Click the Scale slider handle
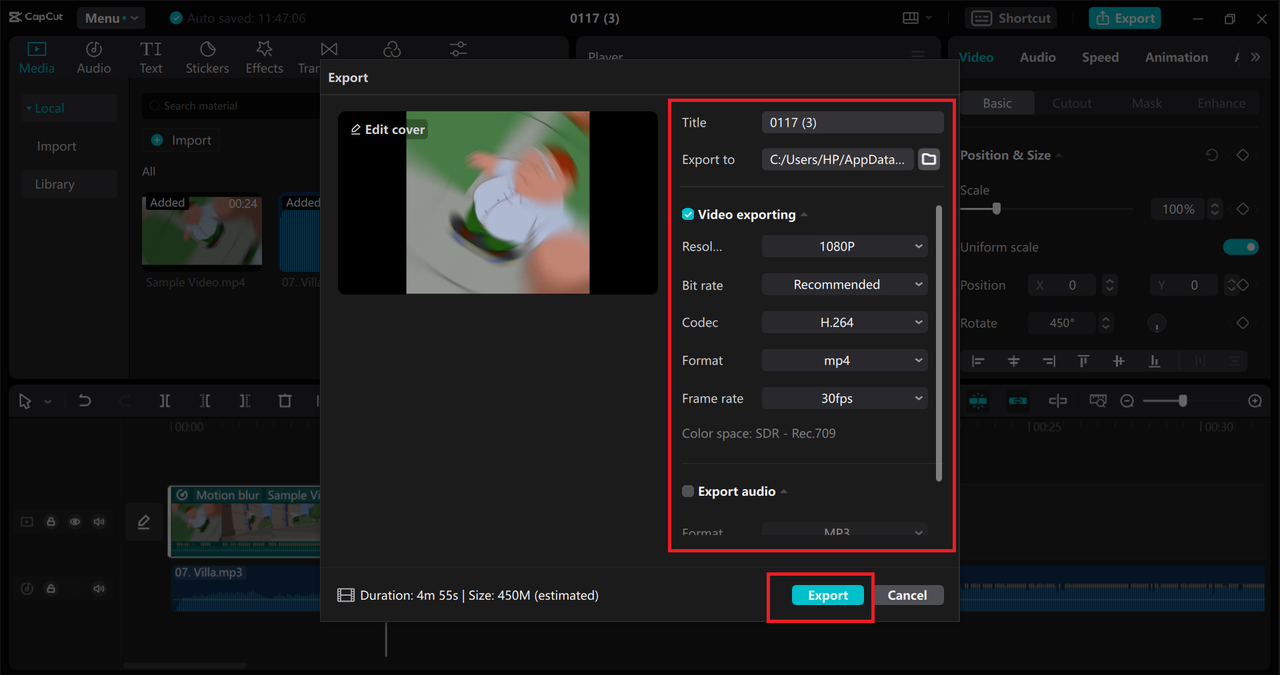This screenshot has height=675, width=1280. click(996, 209)
